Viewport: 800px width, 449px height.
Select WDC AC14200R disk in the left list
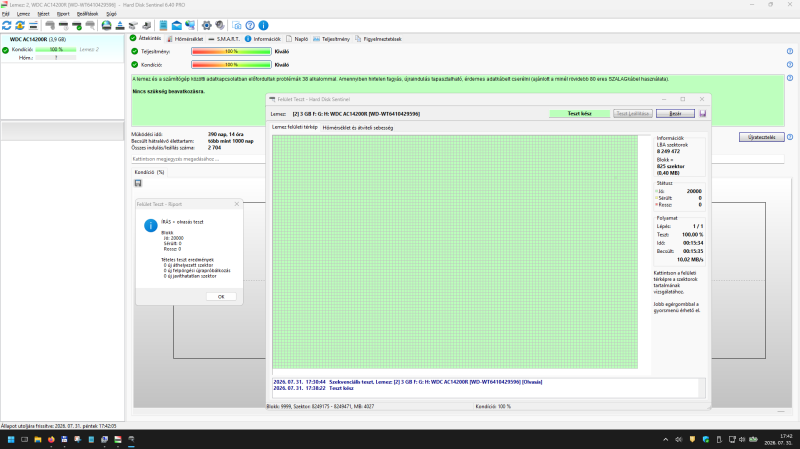tap(62, 48)
